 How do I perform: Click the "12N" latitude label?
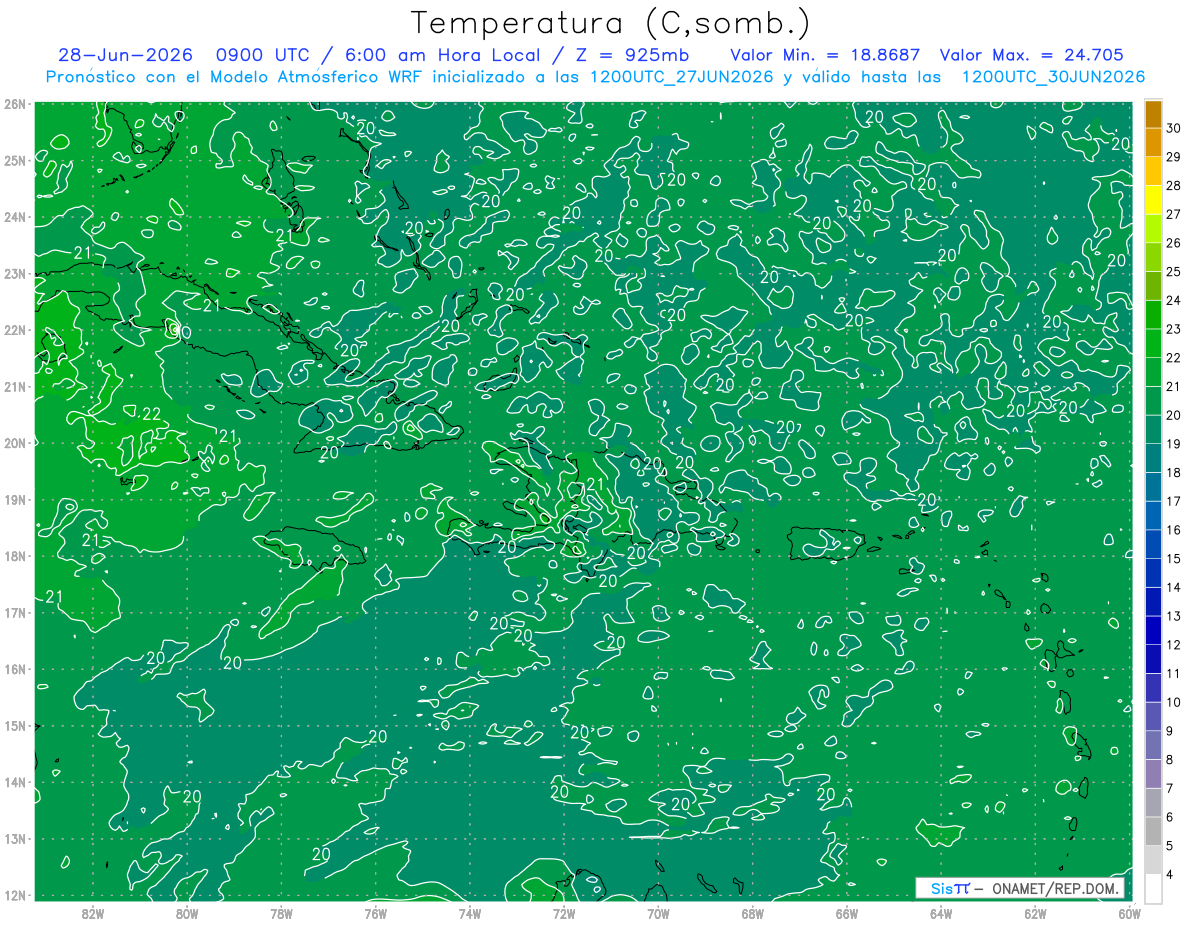pos(14,895)
